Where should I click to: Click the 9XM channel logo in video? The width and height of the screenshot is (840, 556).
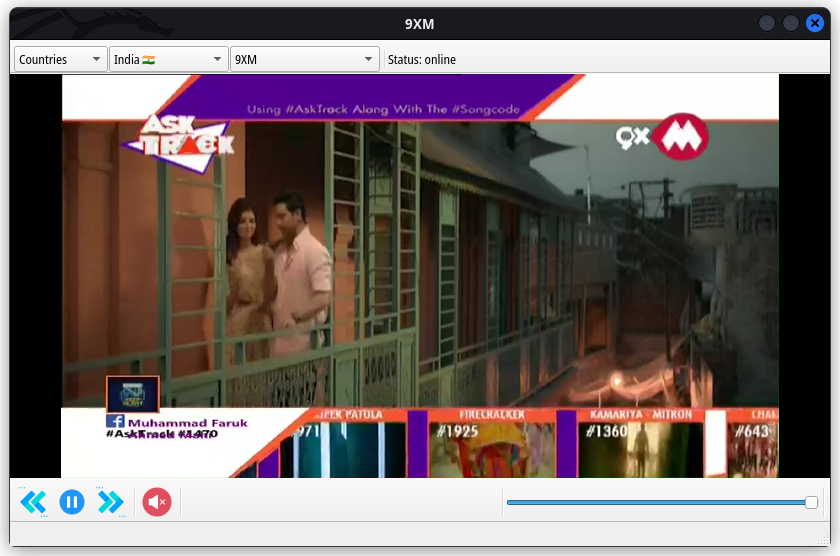tap(662, 137)
